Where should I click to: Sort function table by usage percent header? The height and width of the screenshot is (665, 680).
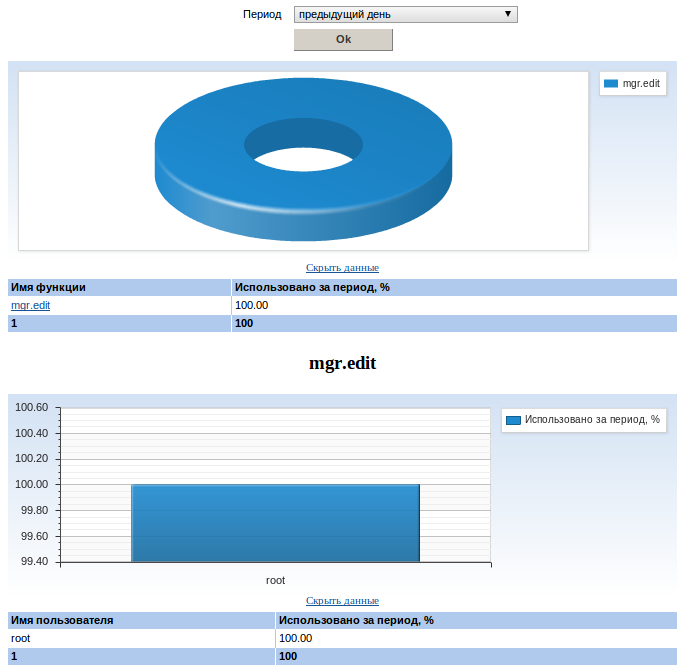click(x=311, y=287)
